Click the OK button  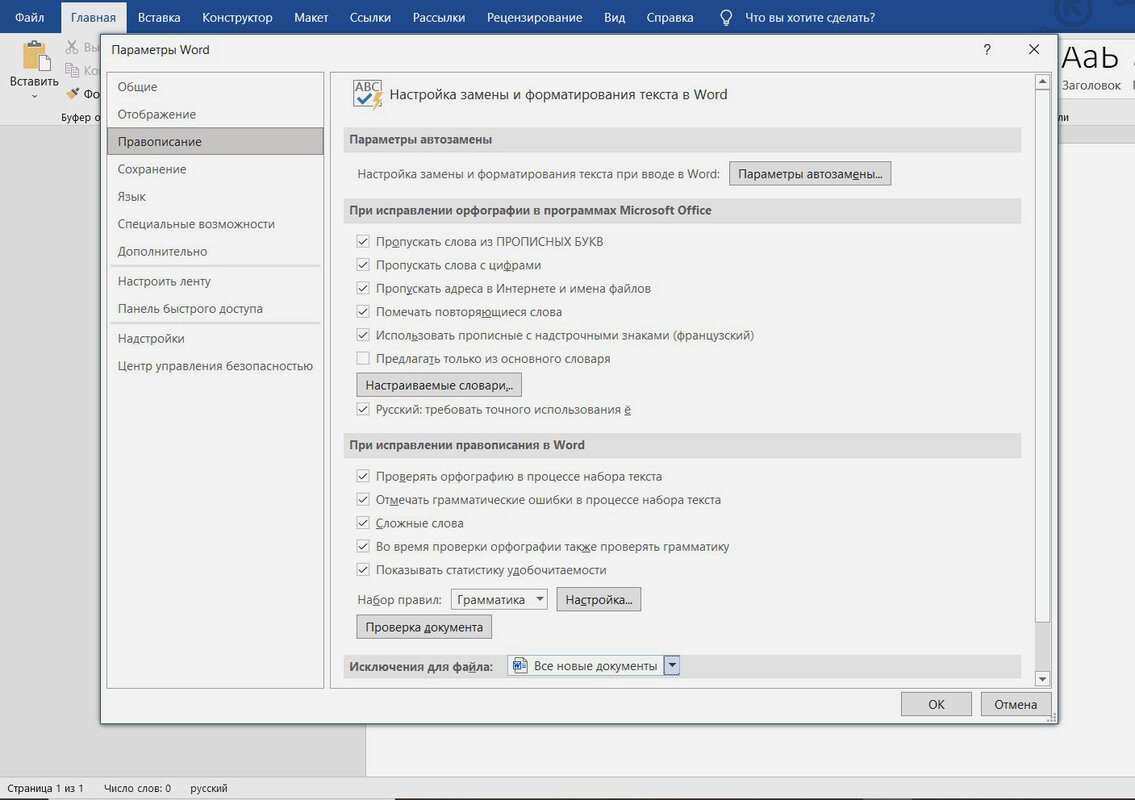[x=936, y=704]
